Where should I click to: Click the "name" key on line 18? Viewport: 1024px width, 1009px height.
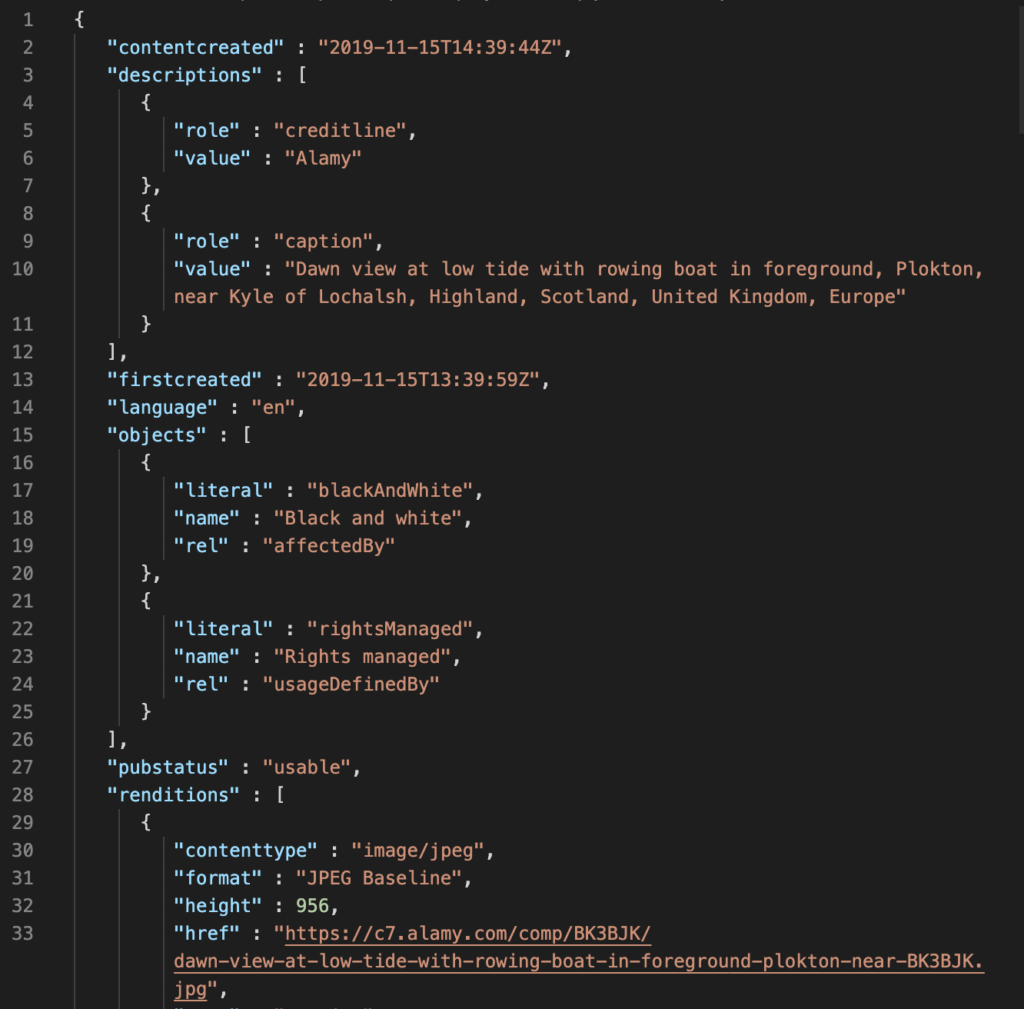tap(206, 518)
